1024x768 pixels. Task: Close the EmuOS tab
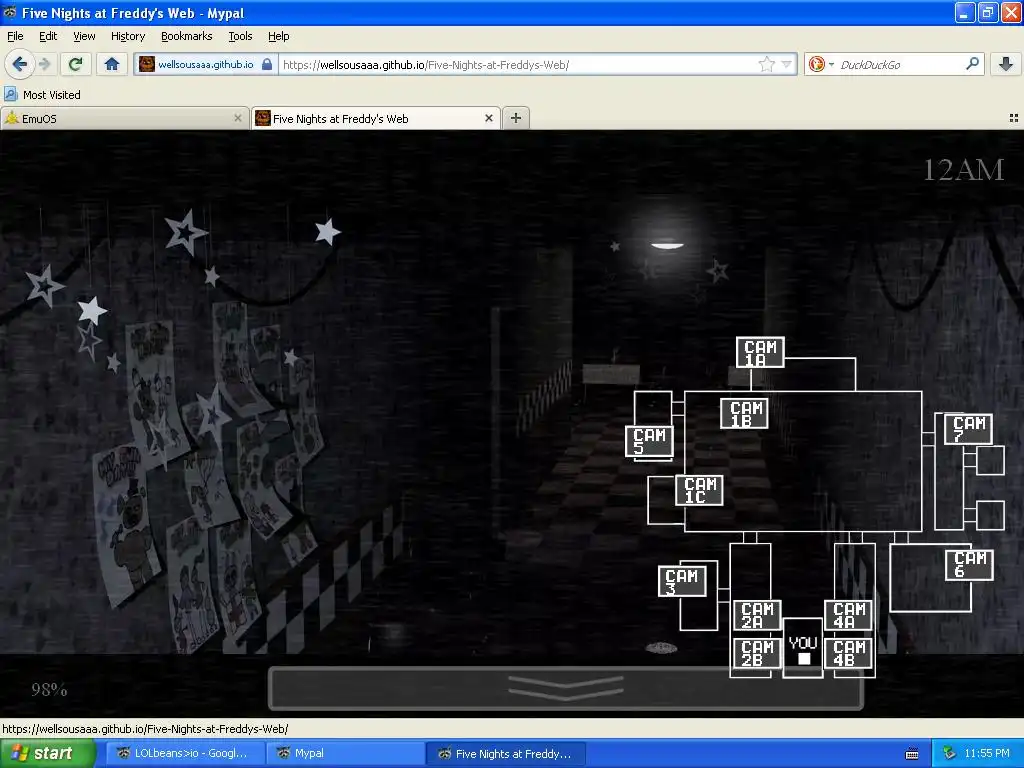pyautogui.click(x=238, y=118)
